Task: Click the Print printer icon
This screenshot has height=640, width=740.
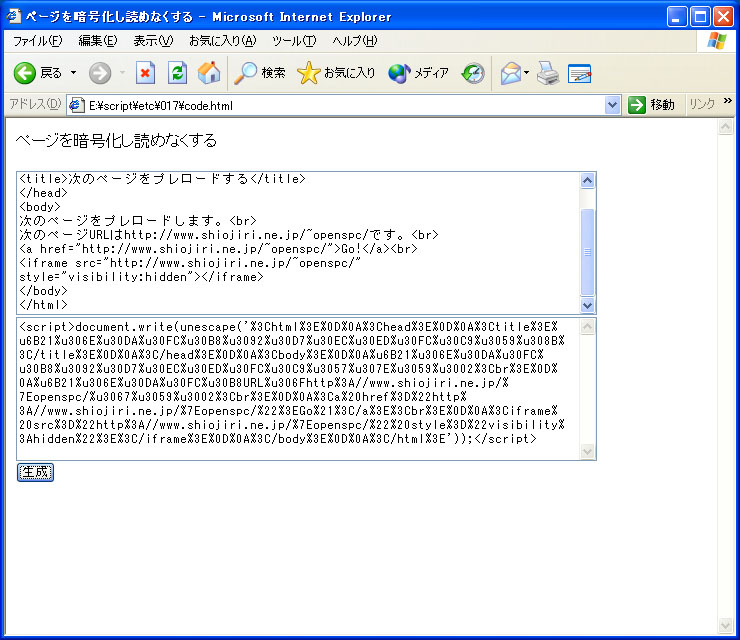Action: click(548, 73)
